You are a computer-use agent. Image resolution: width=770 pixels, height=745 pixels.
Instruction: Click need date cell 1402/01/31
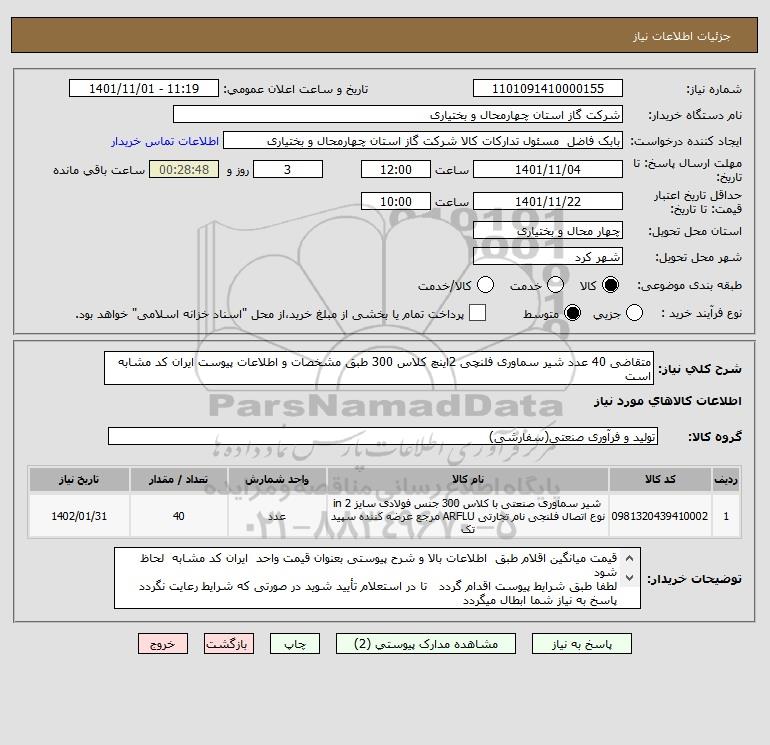pyautogui.click(x=79, y=516)
